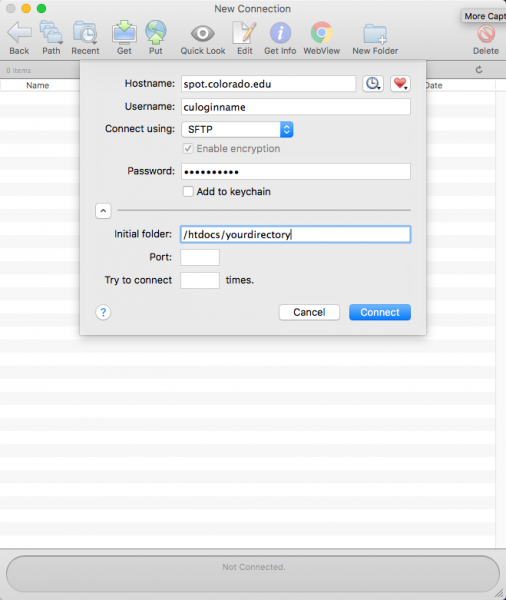Click into the Port input field
The image size is (506, 600).
pyautogui.click(x=200, y=258)
